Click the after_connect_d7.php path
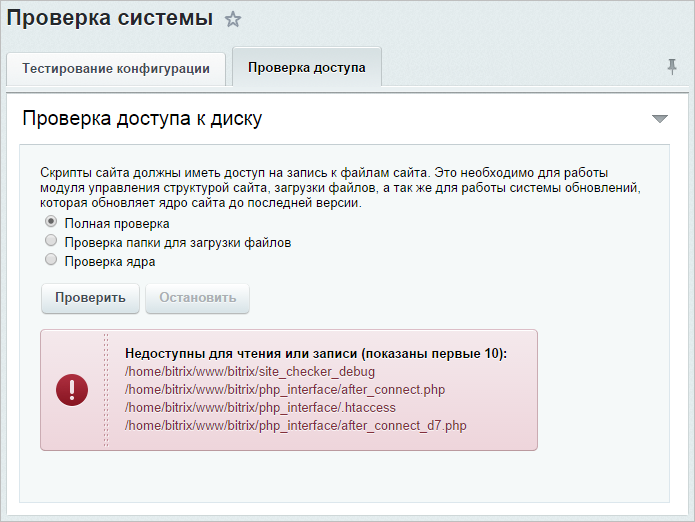The width and height of the screenshot is (695, 522). pyautogui.click(x=296, y=425)
